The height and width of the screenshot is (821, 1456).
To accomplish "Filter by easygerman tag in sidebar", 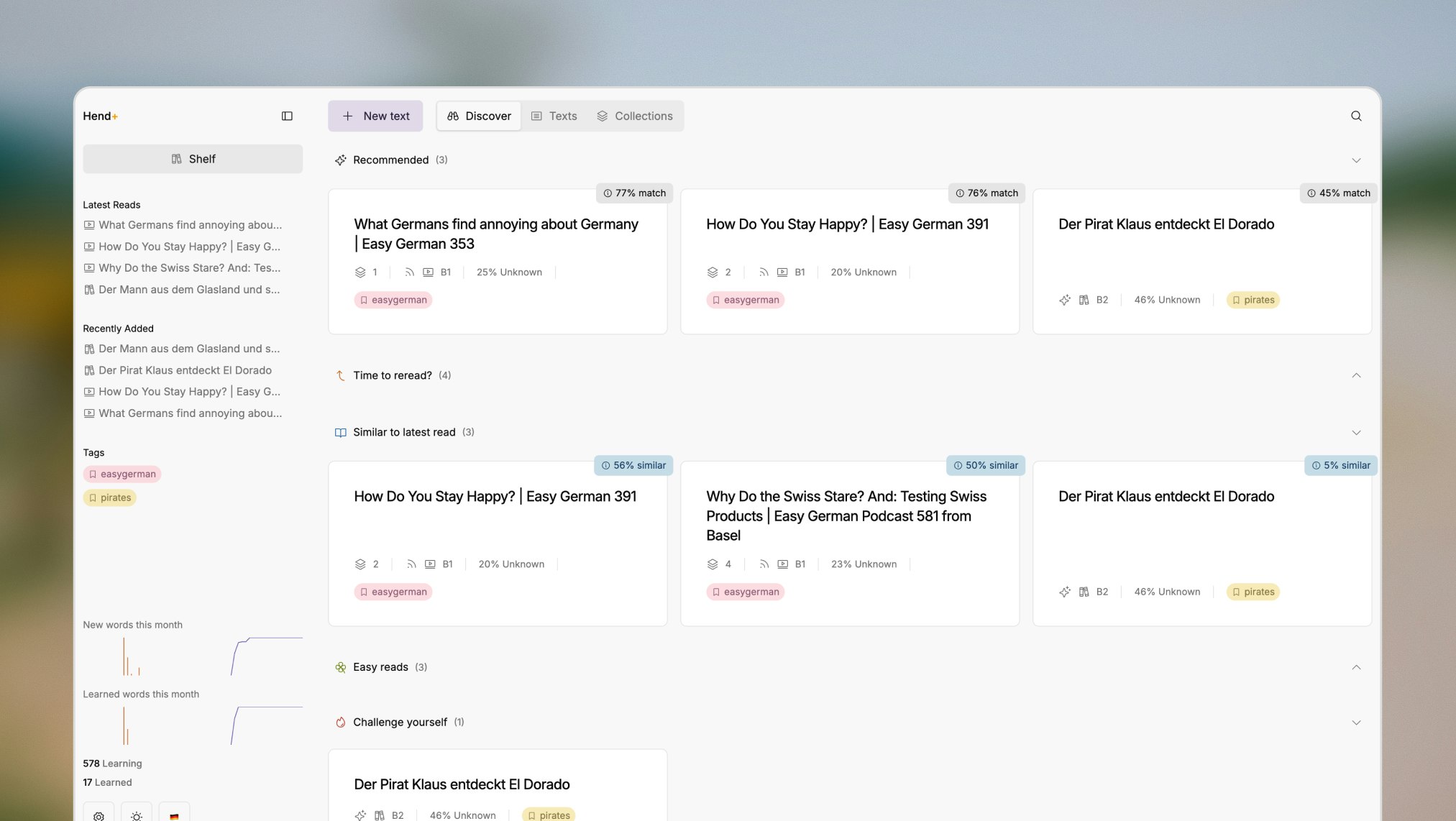I will 122,474.
